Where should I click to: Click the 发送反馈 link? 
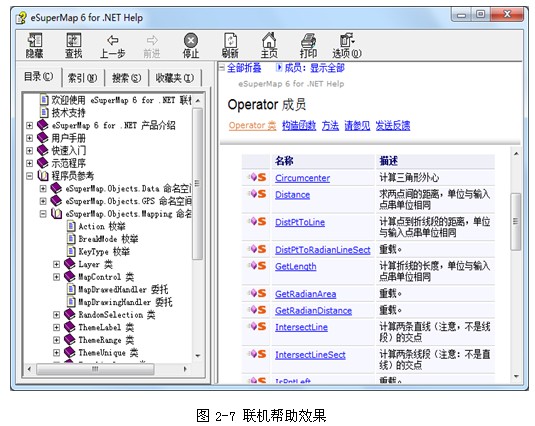tap(393, 126)
